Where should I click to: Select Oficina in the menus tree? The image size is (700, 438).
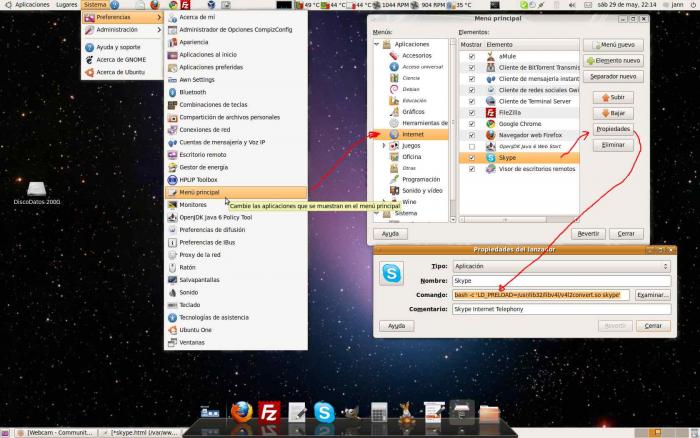pyautogui.click(x=412, y=157)
